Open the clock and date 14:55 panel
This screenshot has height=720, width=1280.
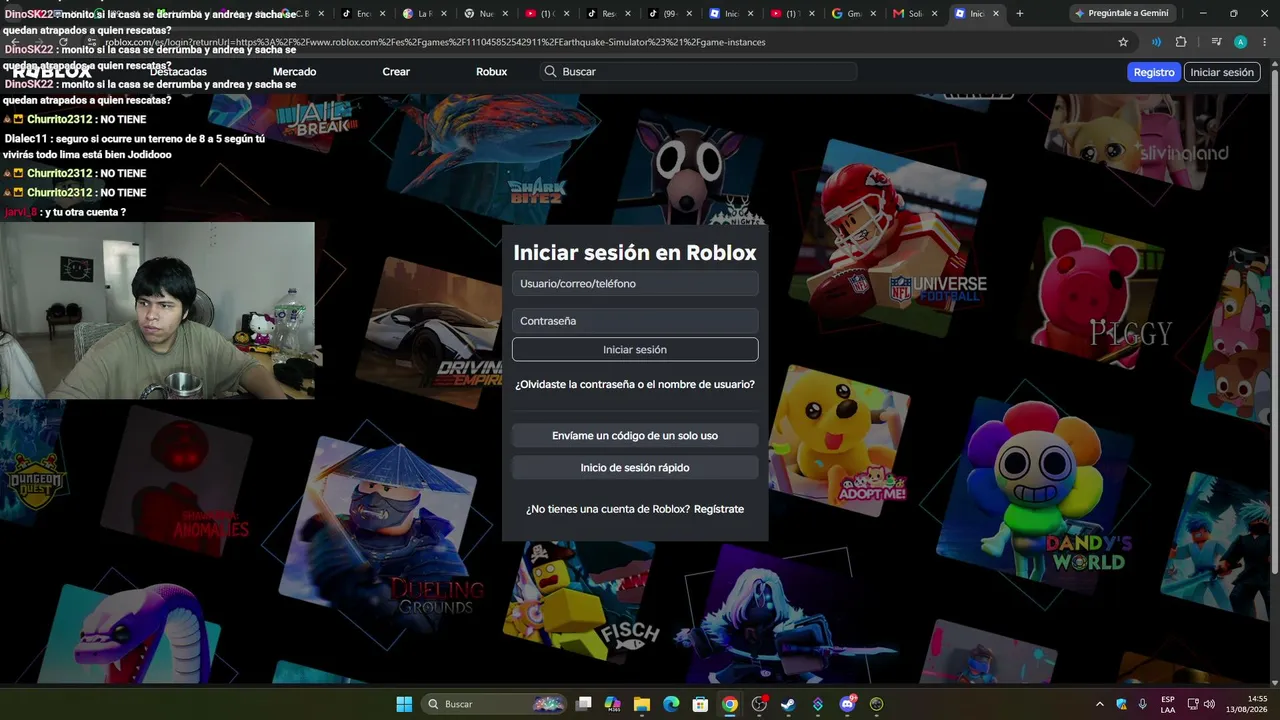click(1248, 704)
